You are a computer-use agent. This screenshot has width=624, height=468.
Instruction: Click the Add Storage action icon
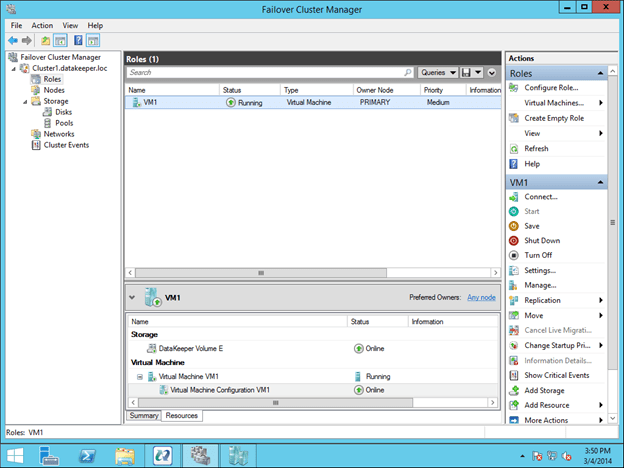[x=514, y=390]
